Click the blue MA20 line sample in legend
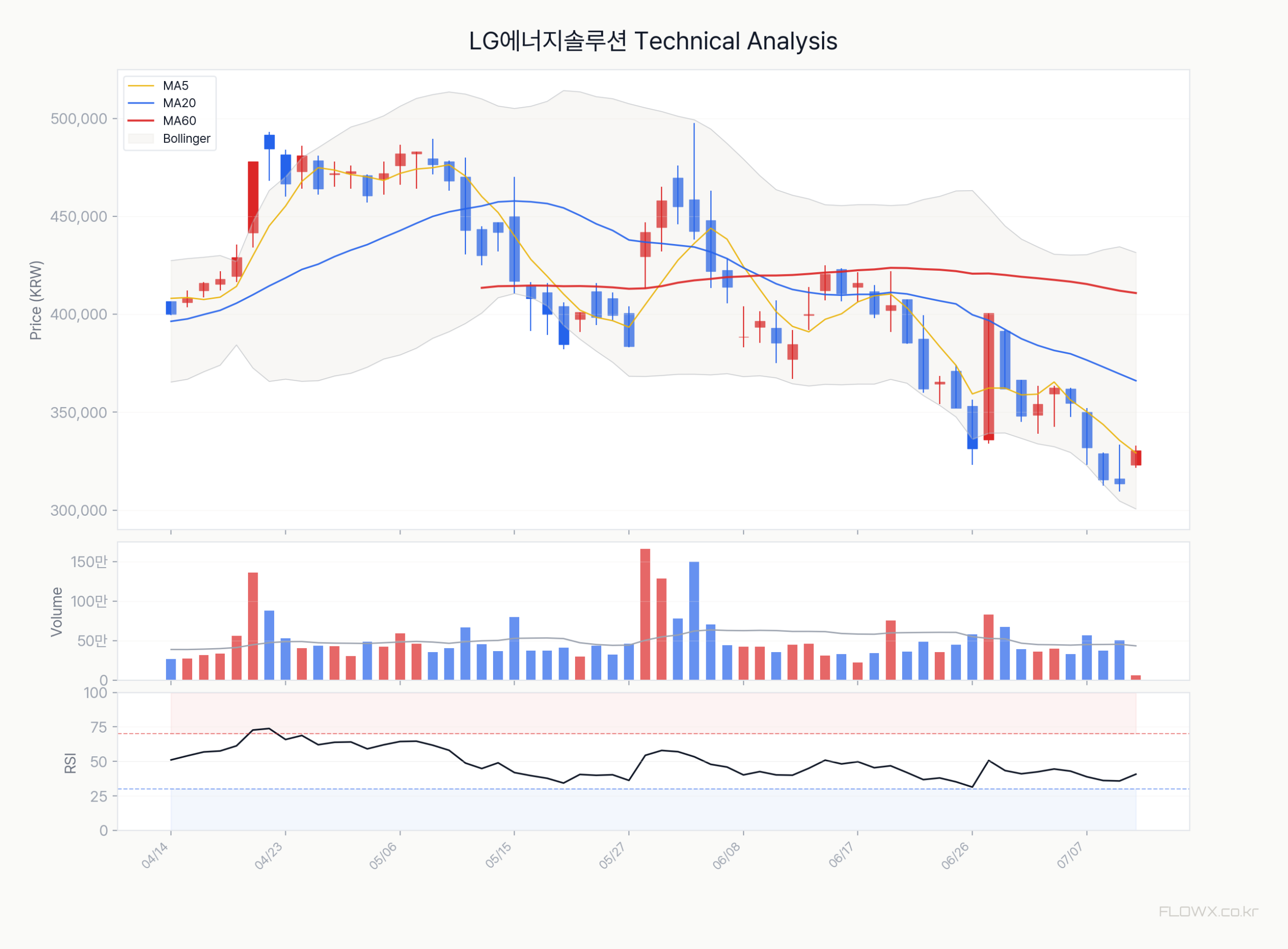This screenshot has width=1288, height=949. [141, 103]
